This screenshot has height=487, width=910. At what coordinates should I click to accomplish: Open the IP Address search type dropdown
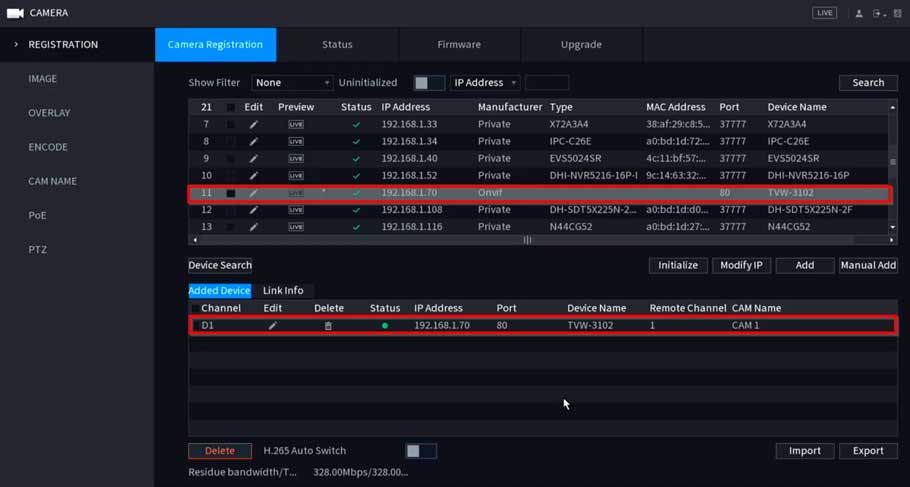click(485, 83)
